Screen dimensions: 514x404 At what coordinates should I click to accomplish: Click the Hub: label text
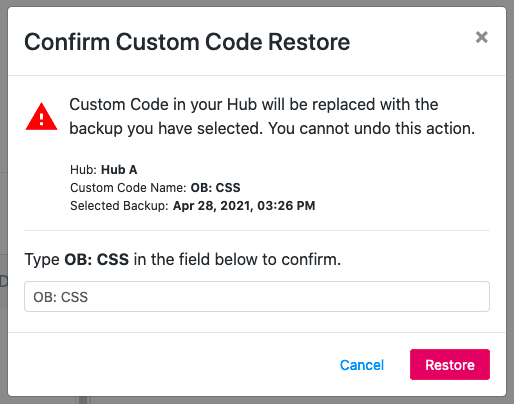pos(83,170)
